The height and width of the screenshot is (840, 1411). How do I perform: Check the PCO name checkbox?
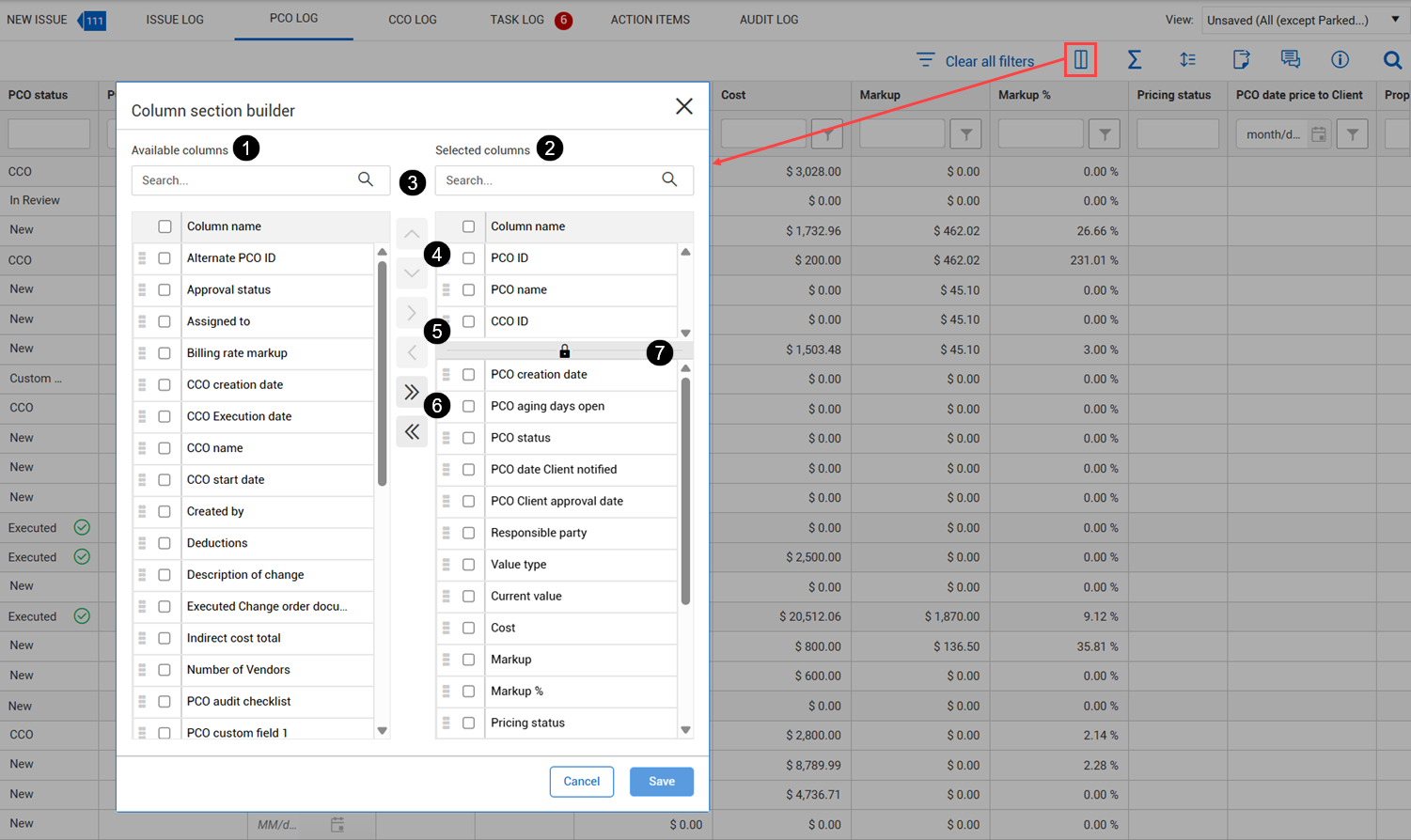pos(468,289)
